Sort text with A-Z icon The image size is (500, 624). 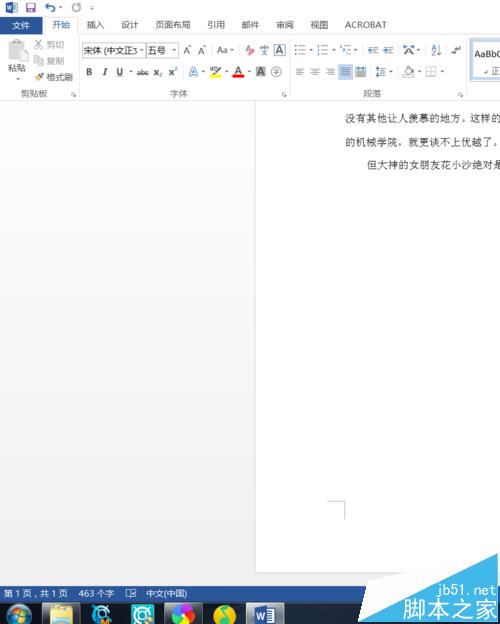[x=436, y=50]
